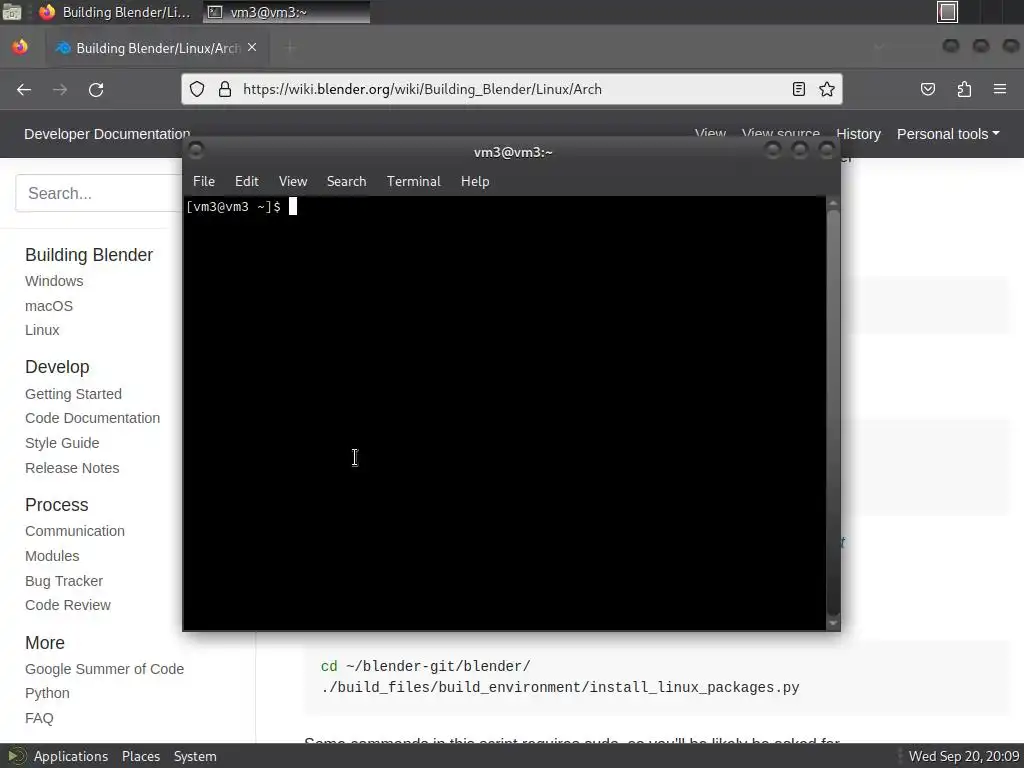Click the Applications menu logo icon
The width and height of the screenshot is (1024, 768).
[x=16, y=756]
